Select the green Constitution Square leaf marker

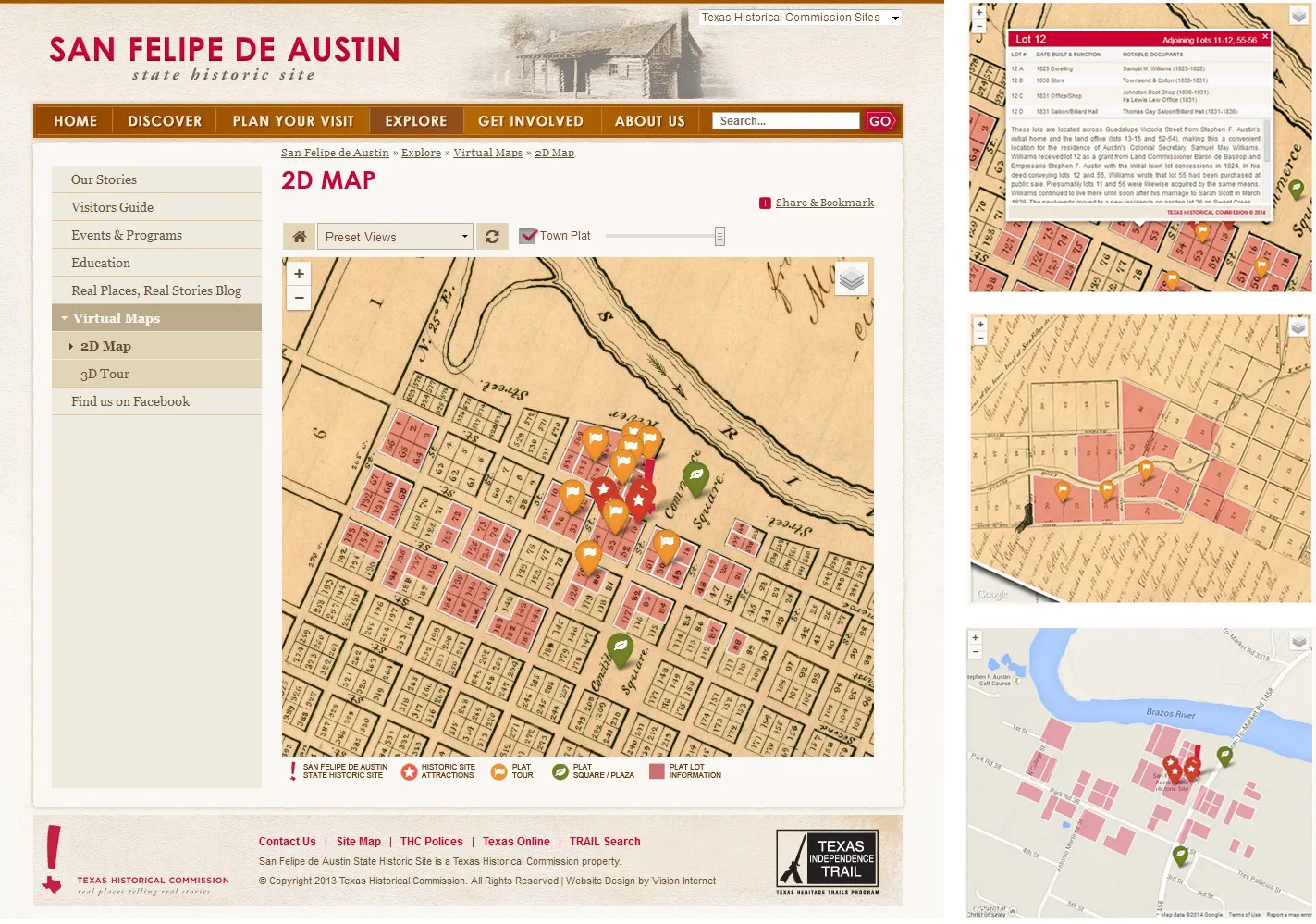pos(621,649)
